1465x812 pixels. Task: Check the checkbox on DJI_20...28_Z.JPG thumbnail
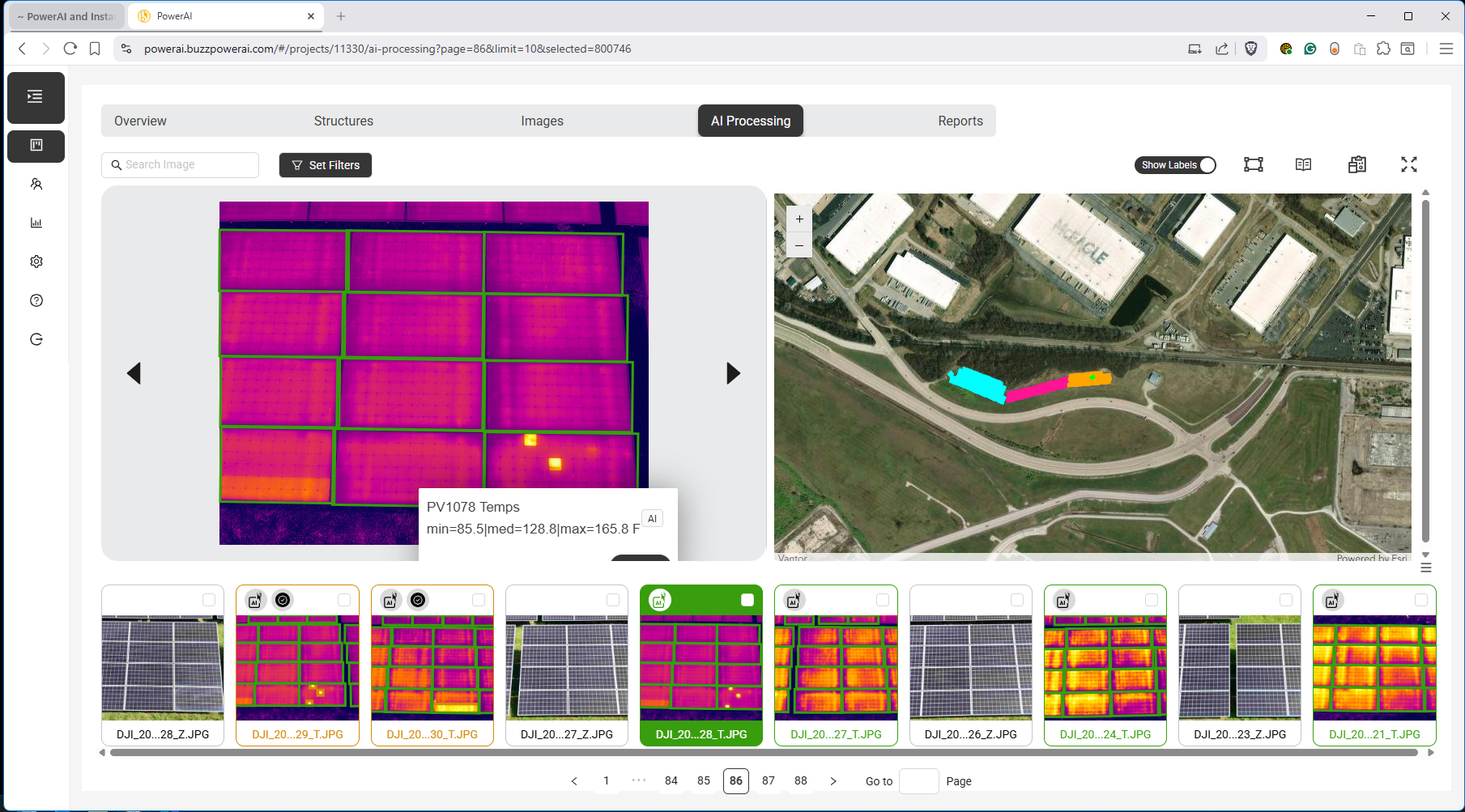coord(209,600)
